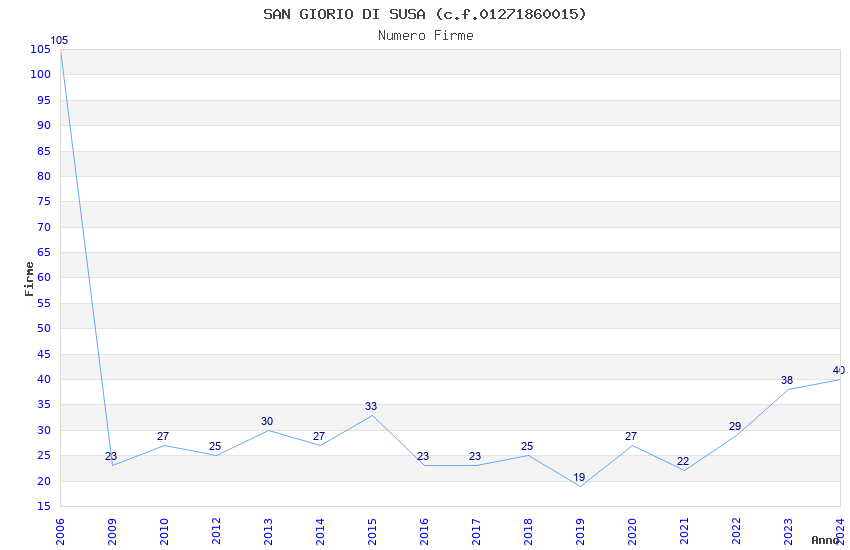850x550 pixels.
Task: Click data point value 25 for year 2018
Action: click(x=527, y=447)
